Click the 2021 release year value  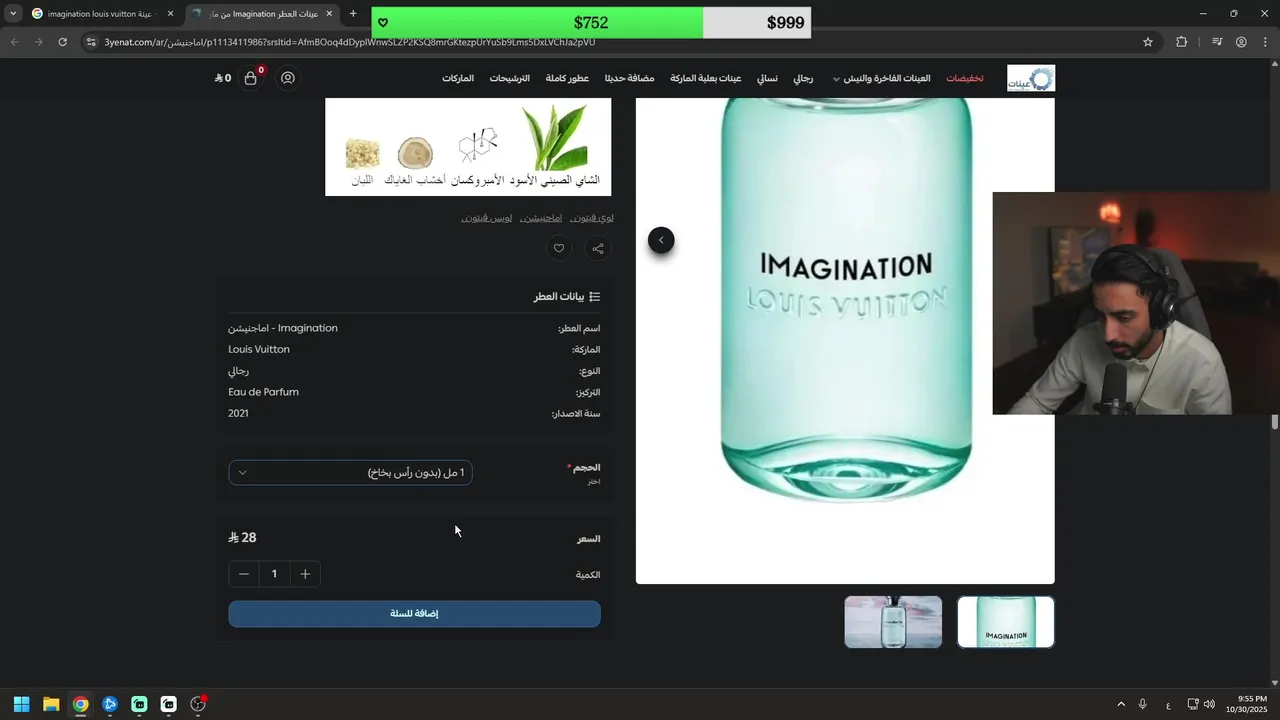[x=238, y=413]
